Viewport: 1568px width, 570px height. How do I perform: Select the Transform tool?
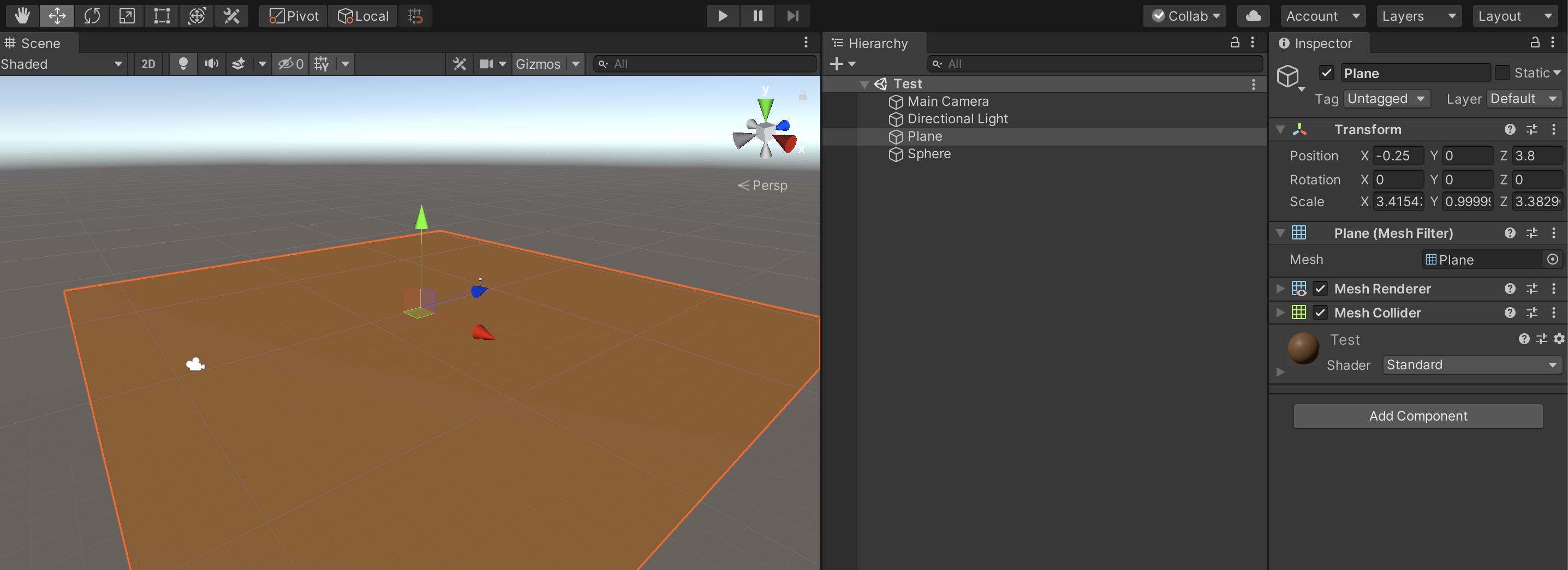[196, 16]
